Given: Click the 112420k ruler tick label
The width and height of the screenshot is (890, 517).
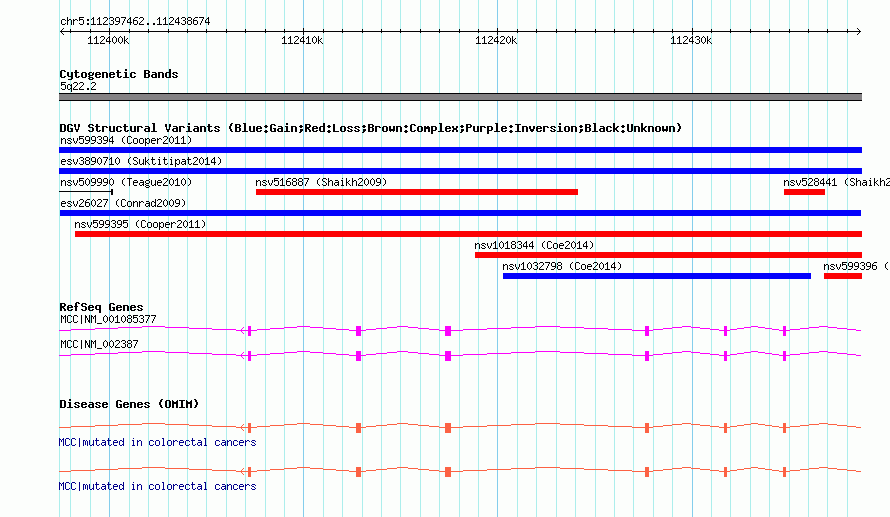Looking at the screenshot, I should [x=496, y=40].
